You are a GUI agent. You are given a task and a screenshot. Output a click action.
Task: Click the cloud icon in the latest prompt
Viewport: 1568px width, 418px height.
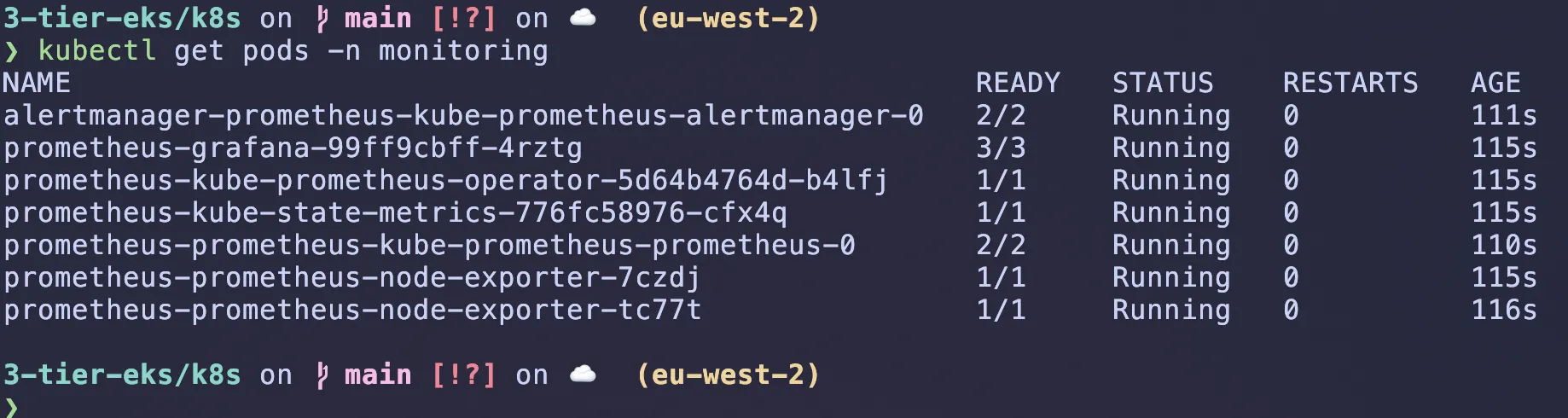[x=583, y=374]
